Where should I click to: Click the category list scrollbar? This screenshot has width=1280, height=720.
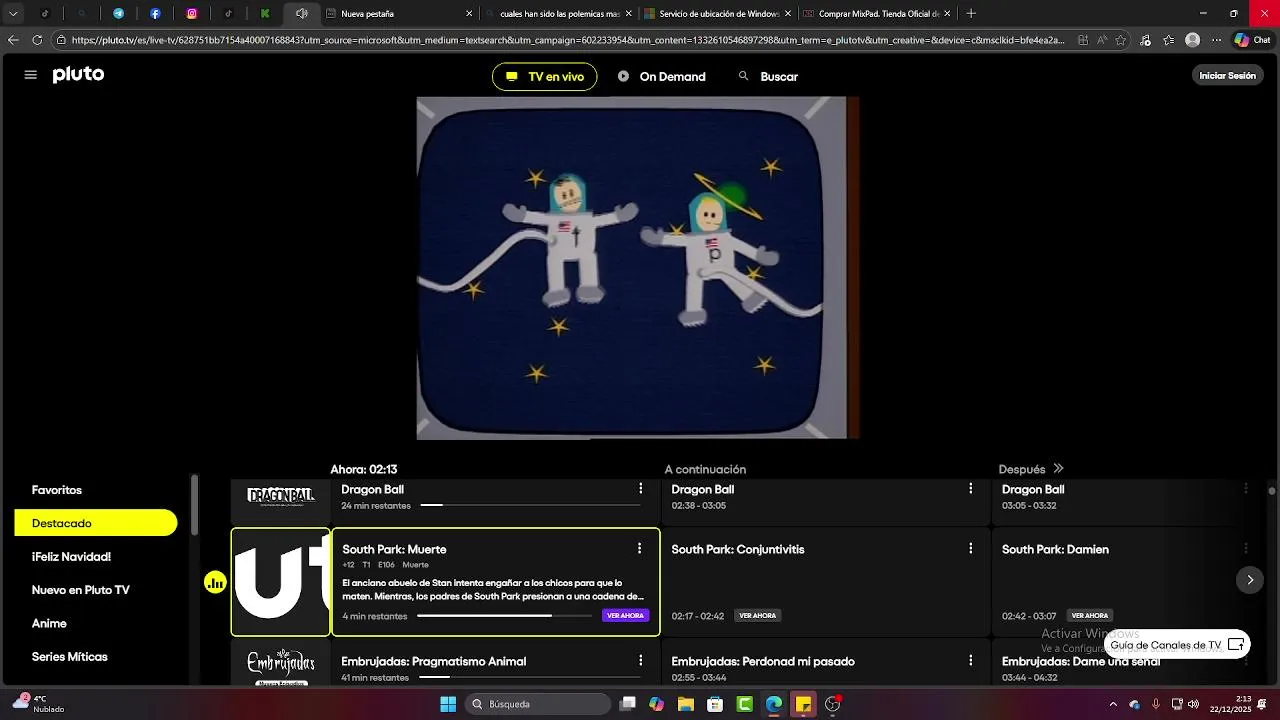pyautogui.click(x=194, y=505)
